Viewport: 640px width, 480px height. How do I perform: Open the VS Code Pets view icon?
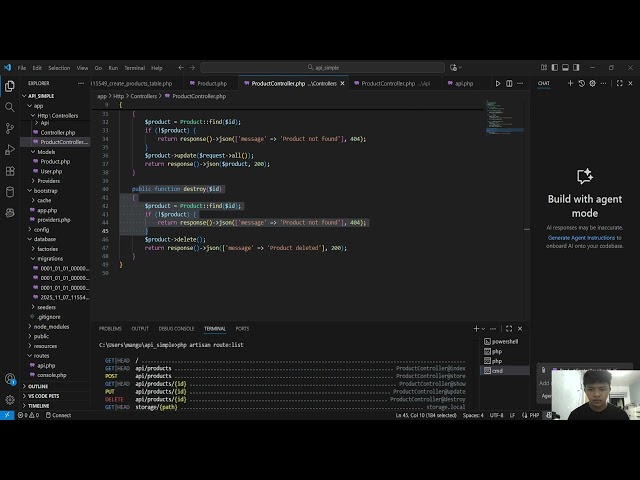pyautogui.click(x=10, y=213)
